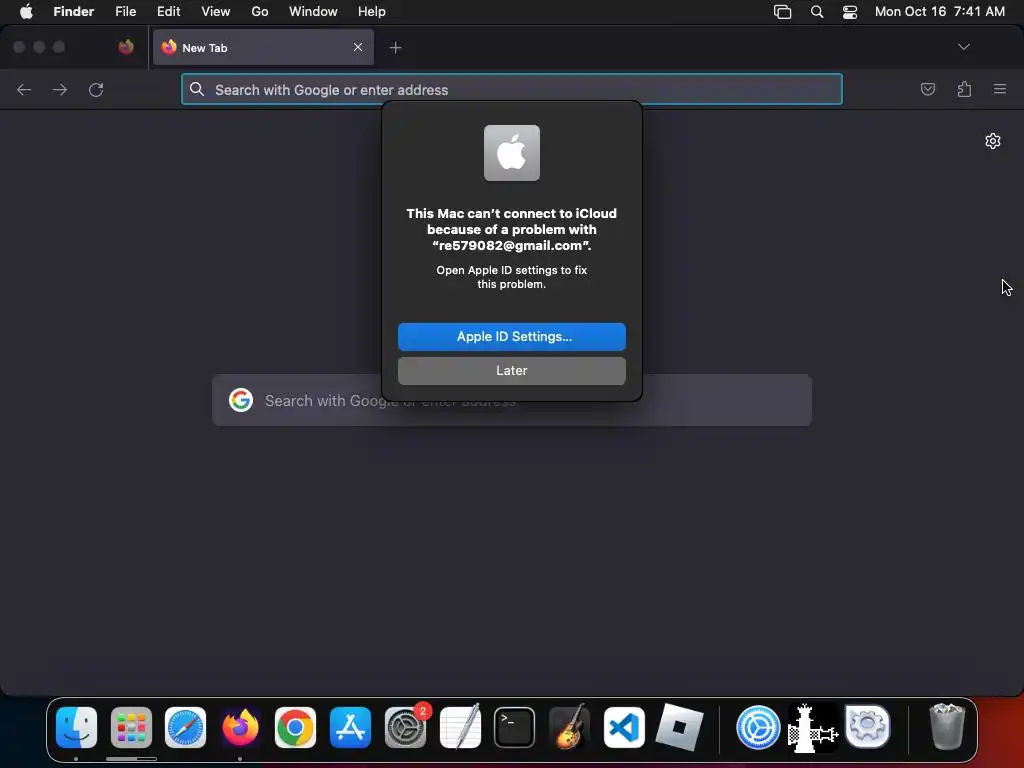This screenshot has height=768, width=1024.
Task: Click the screen mirroring menu bar icon
Action: pyautogui.click(x=782, y=11)
